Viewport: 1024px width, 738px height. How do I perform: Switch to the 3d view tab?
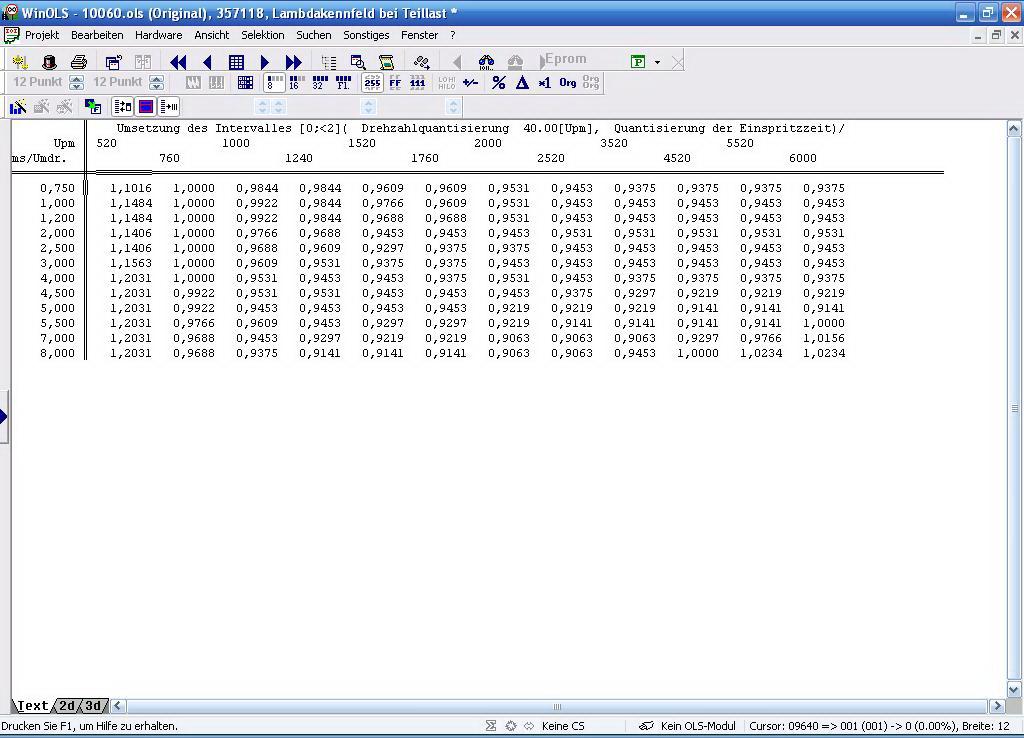coord(93,706)
